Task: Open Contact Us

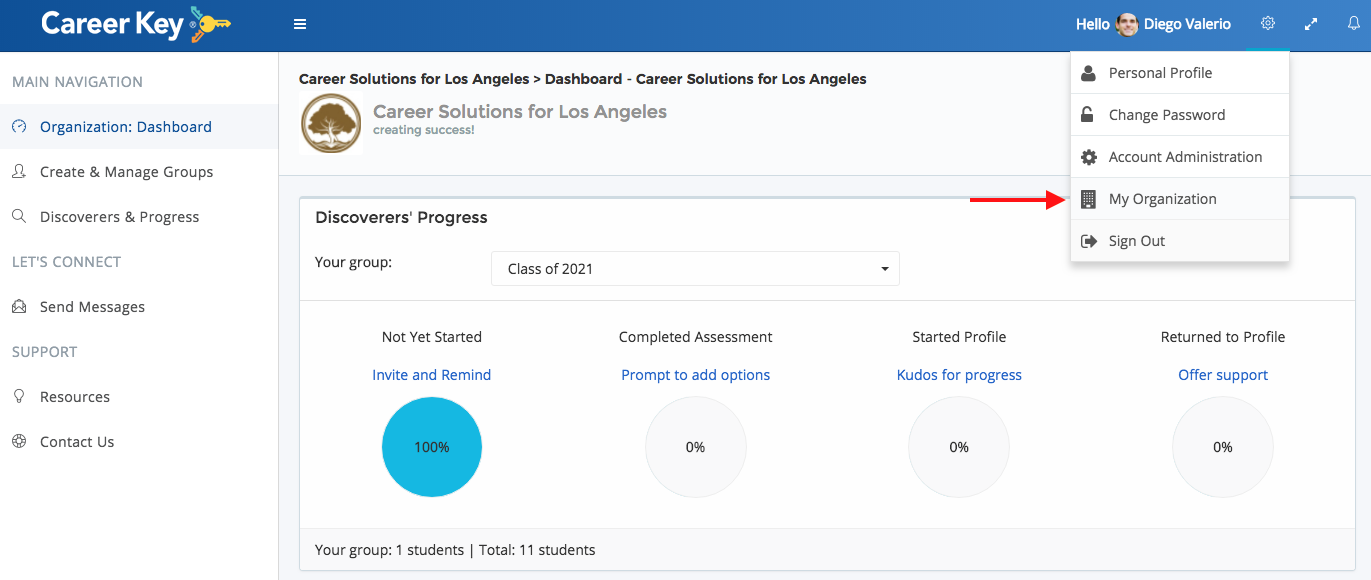Action: tap(139, 442)
